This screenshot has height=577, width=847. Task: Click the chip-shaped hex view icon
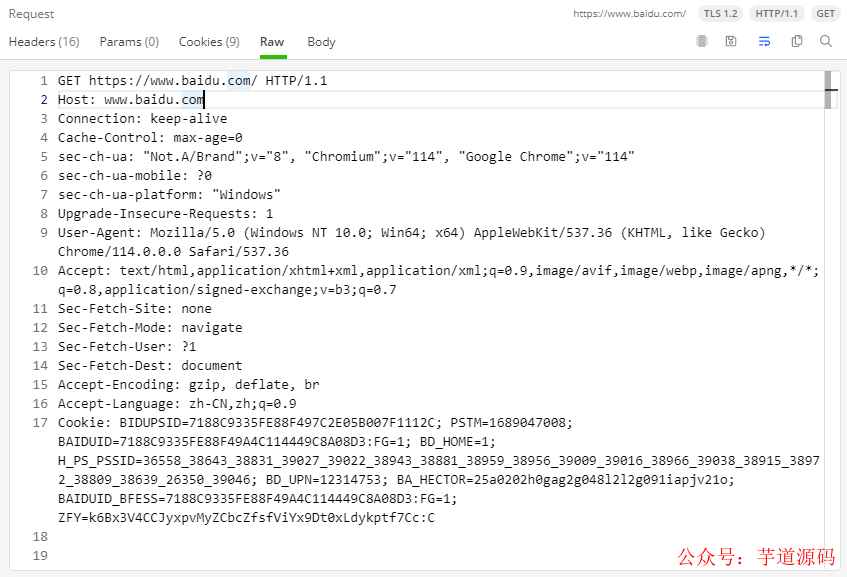point(702,41)
